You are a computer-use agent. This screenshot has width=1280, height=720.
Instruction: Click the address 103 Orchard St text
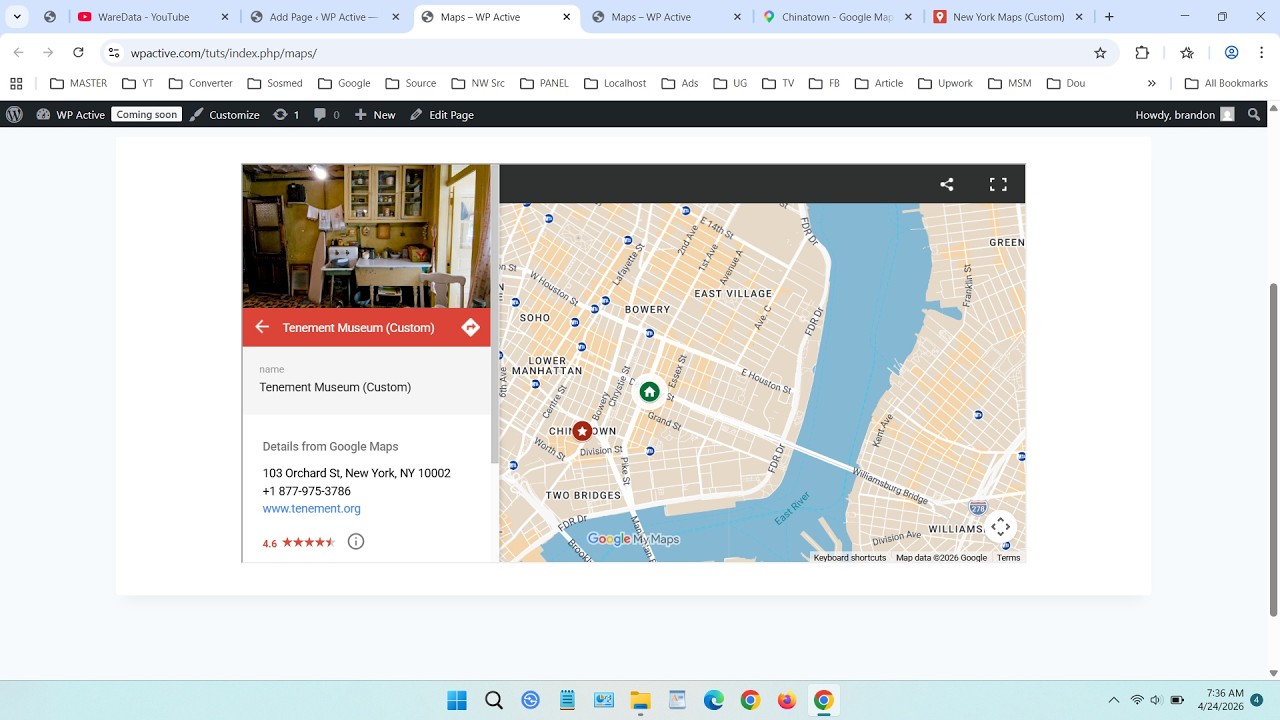356,473
